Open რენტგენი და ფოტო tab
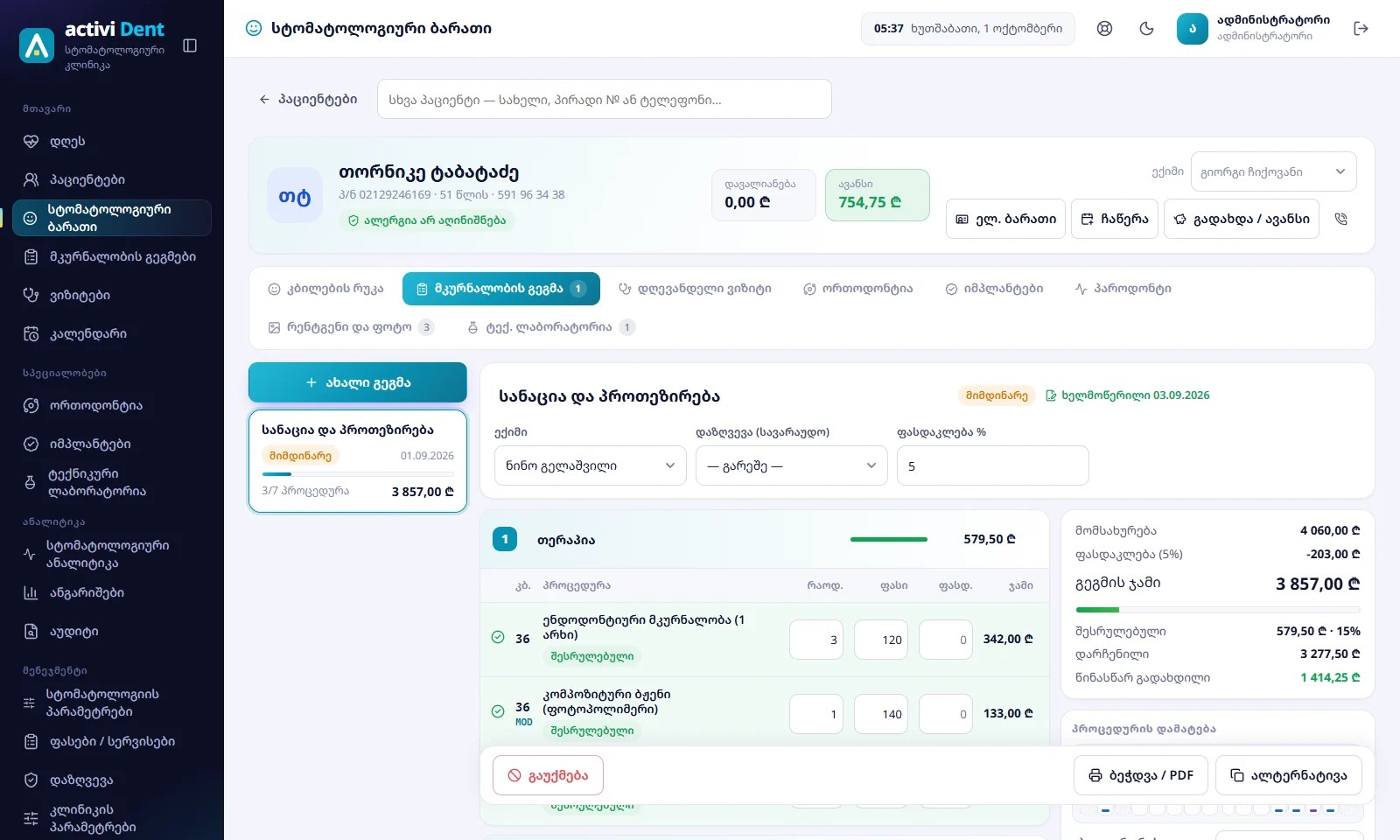The width and height of the screenshot is (1400, 840). [350, 327]
